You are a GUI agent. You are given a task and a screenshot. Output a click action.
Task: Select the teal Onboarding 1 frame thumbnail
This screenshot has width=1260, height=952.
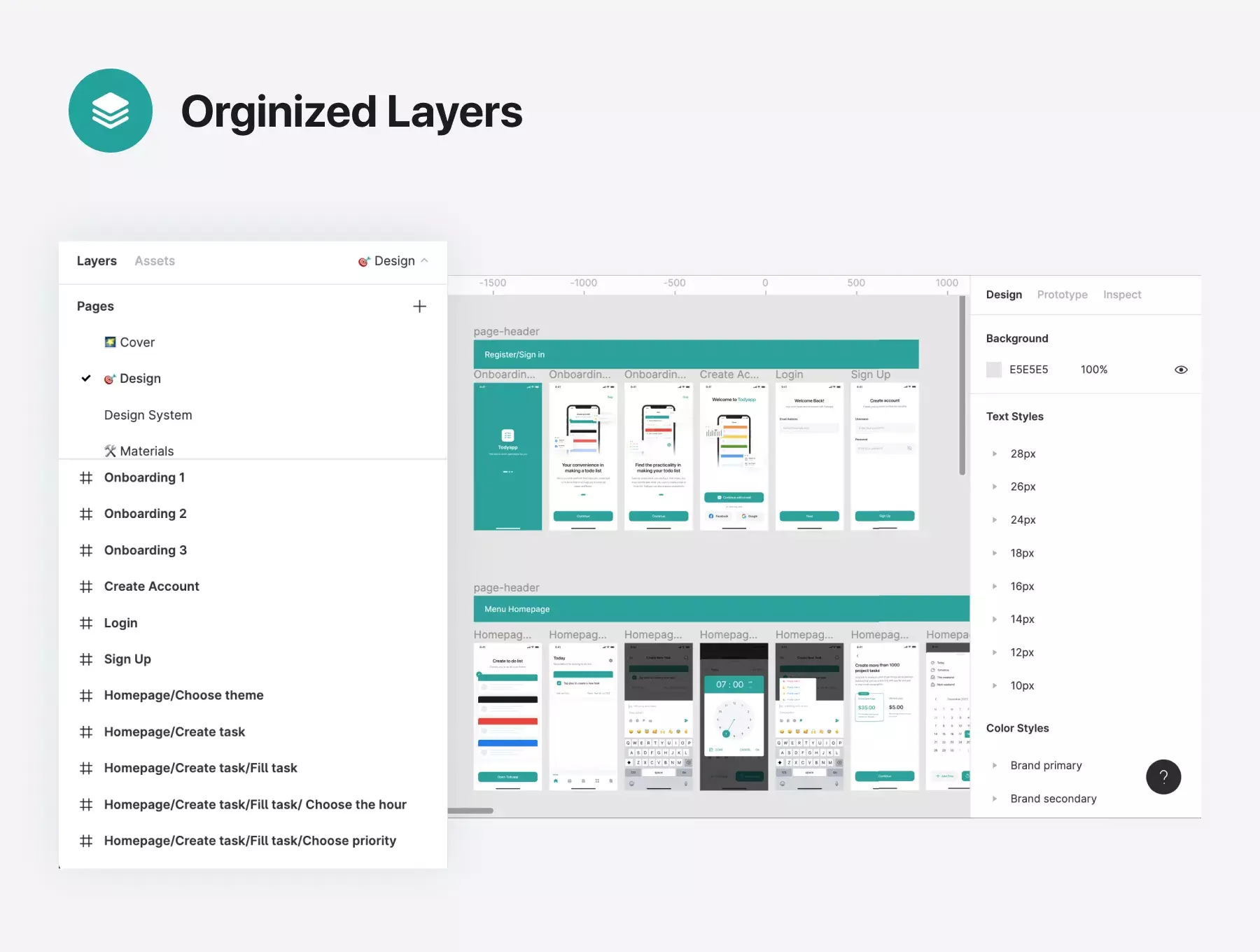coord(507,456)
